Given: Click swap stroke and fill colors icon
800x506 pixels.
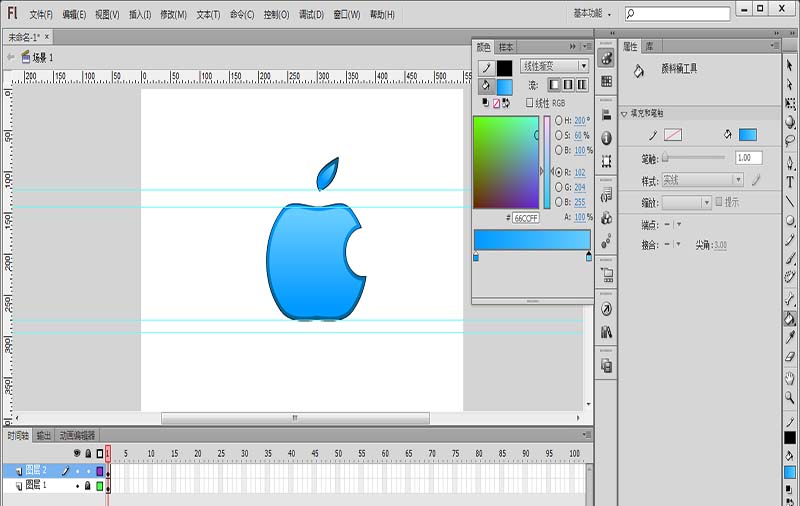Looking at the screenshot, I should click(506, 103).
